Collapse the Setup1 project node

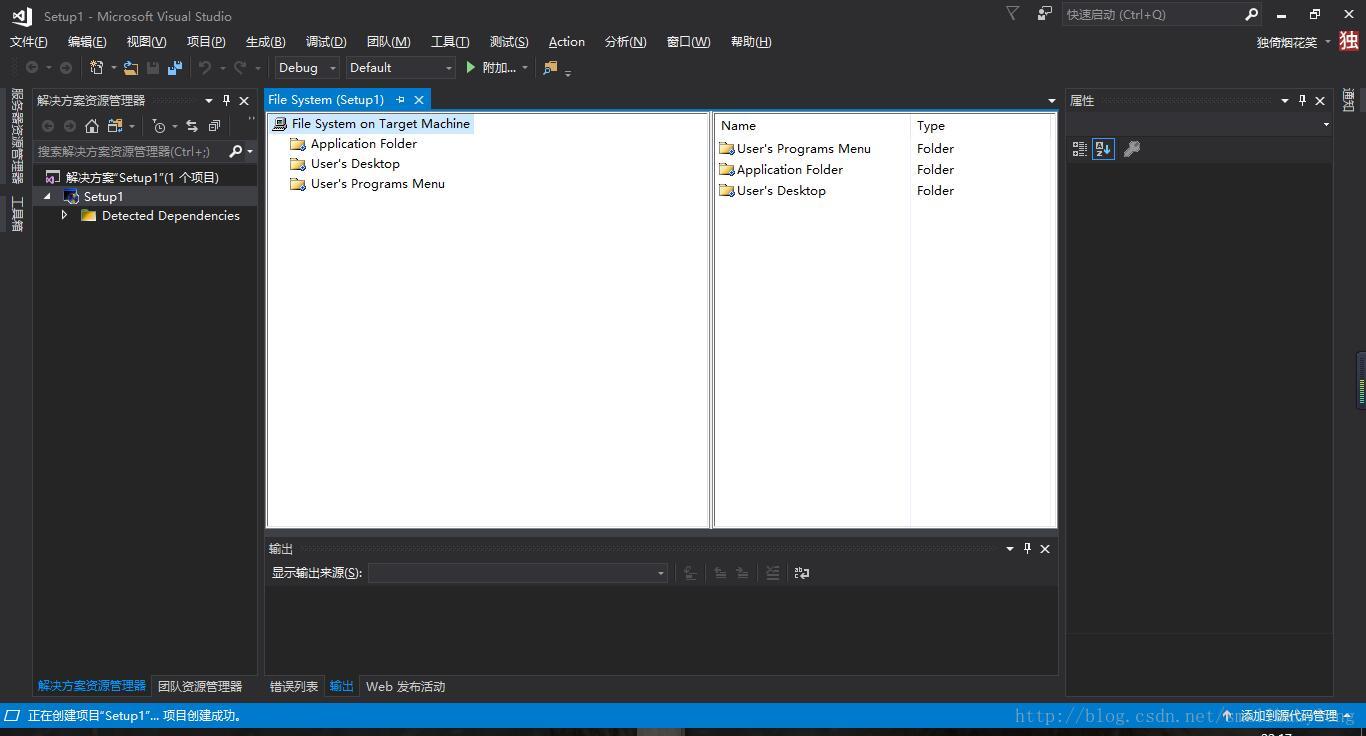point(47,197)
